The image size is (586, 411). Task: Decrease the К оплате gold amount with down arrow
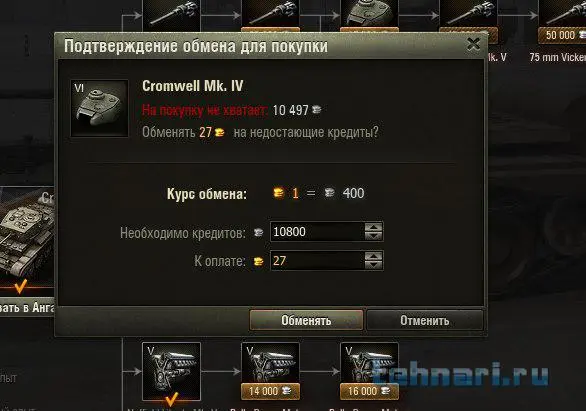(x=373, y=265)
